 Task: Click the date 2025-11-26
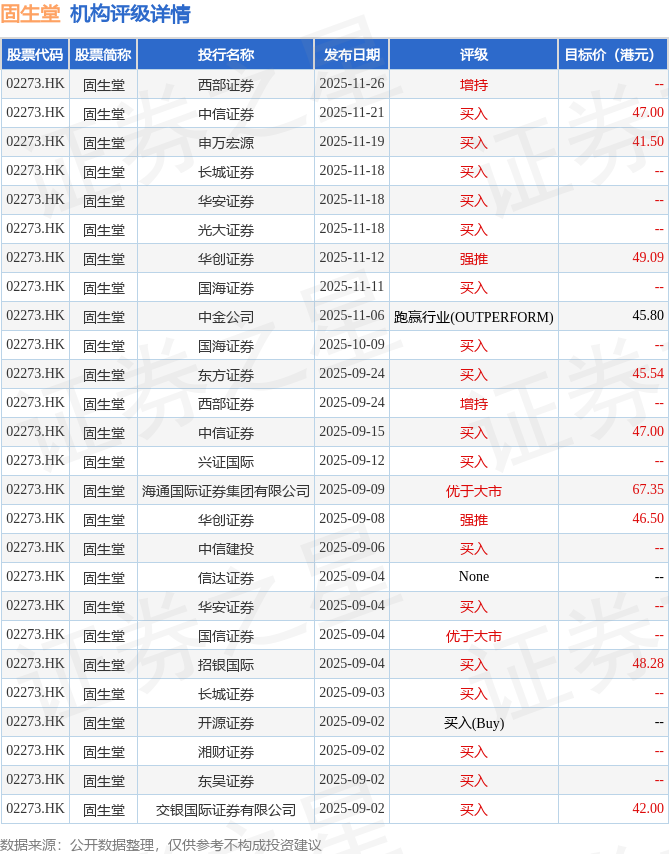[351, 84]
